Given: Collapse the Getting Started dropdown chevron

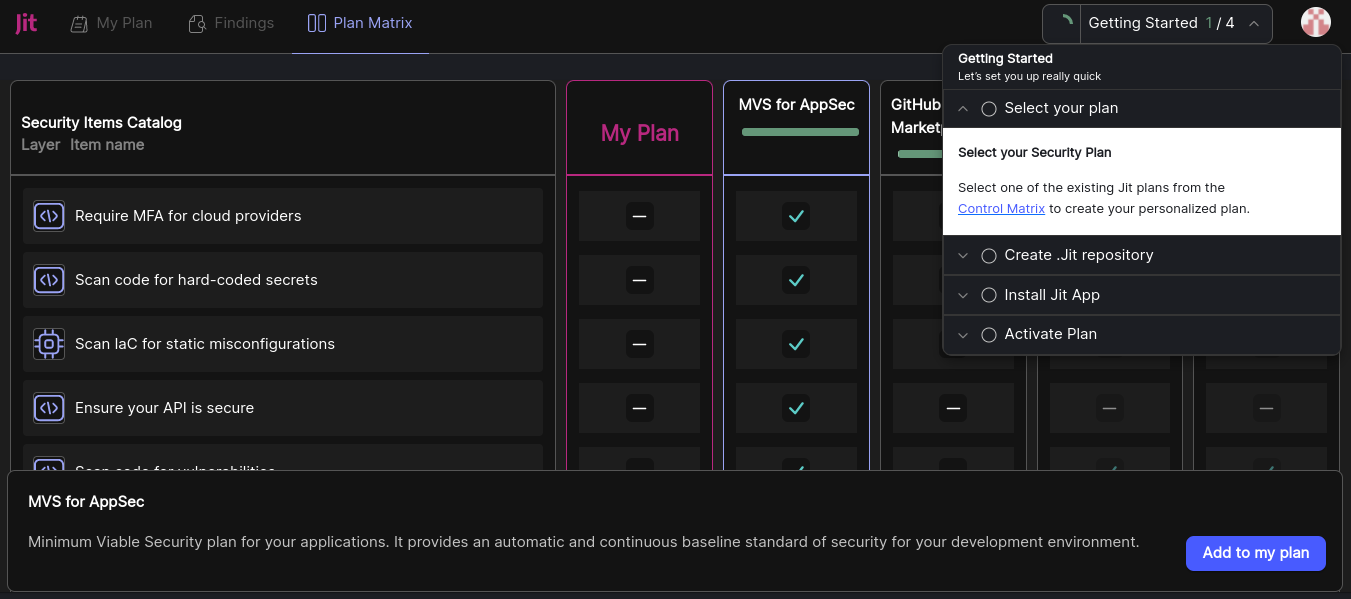Looking at the screenshot, I should (x=1254, y=24).
